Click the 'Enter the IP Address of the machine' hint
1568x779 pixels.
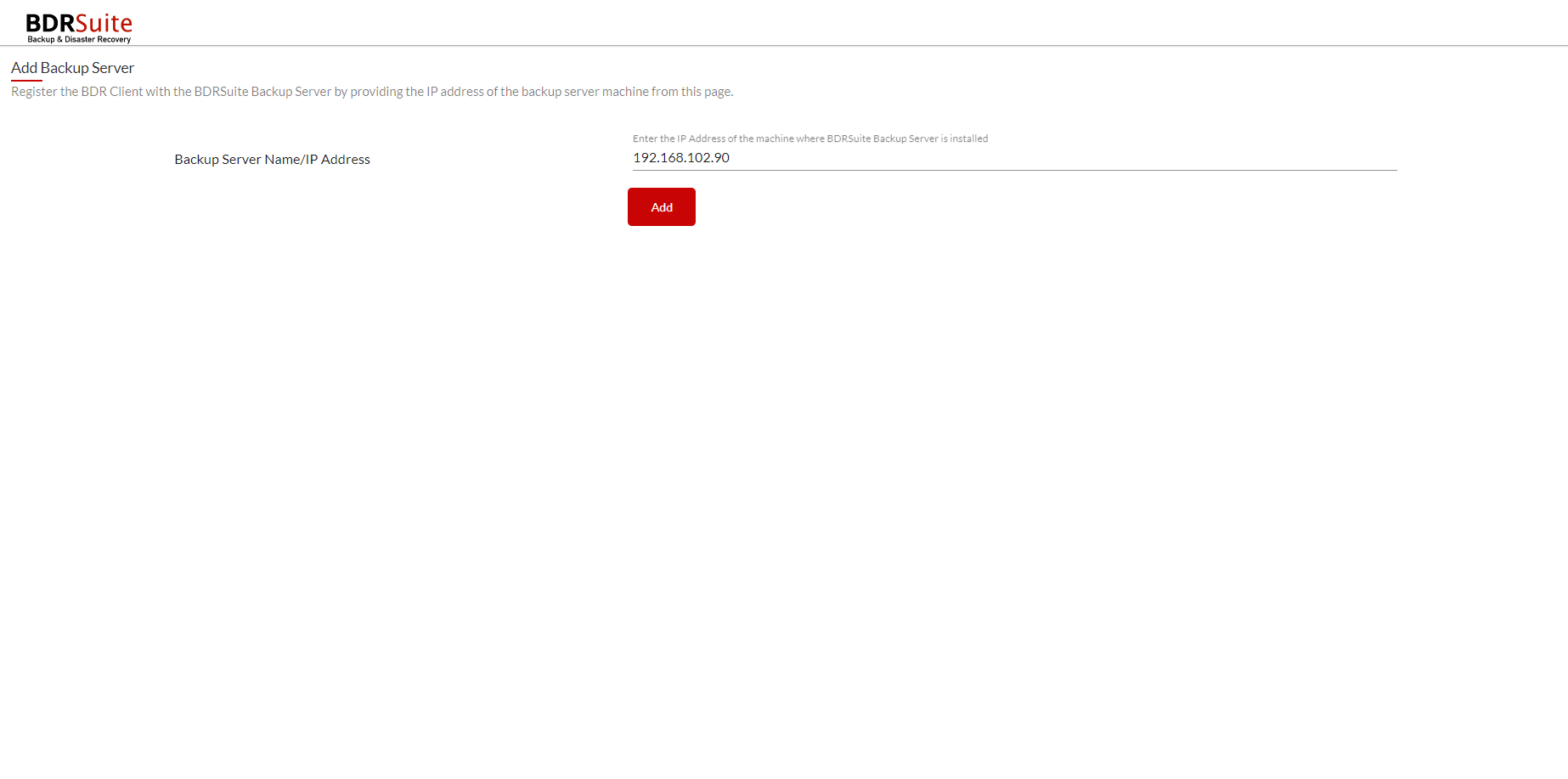coord(810,138)
